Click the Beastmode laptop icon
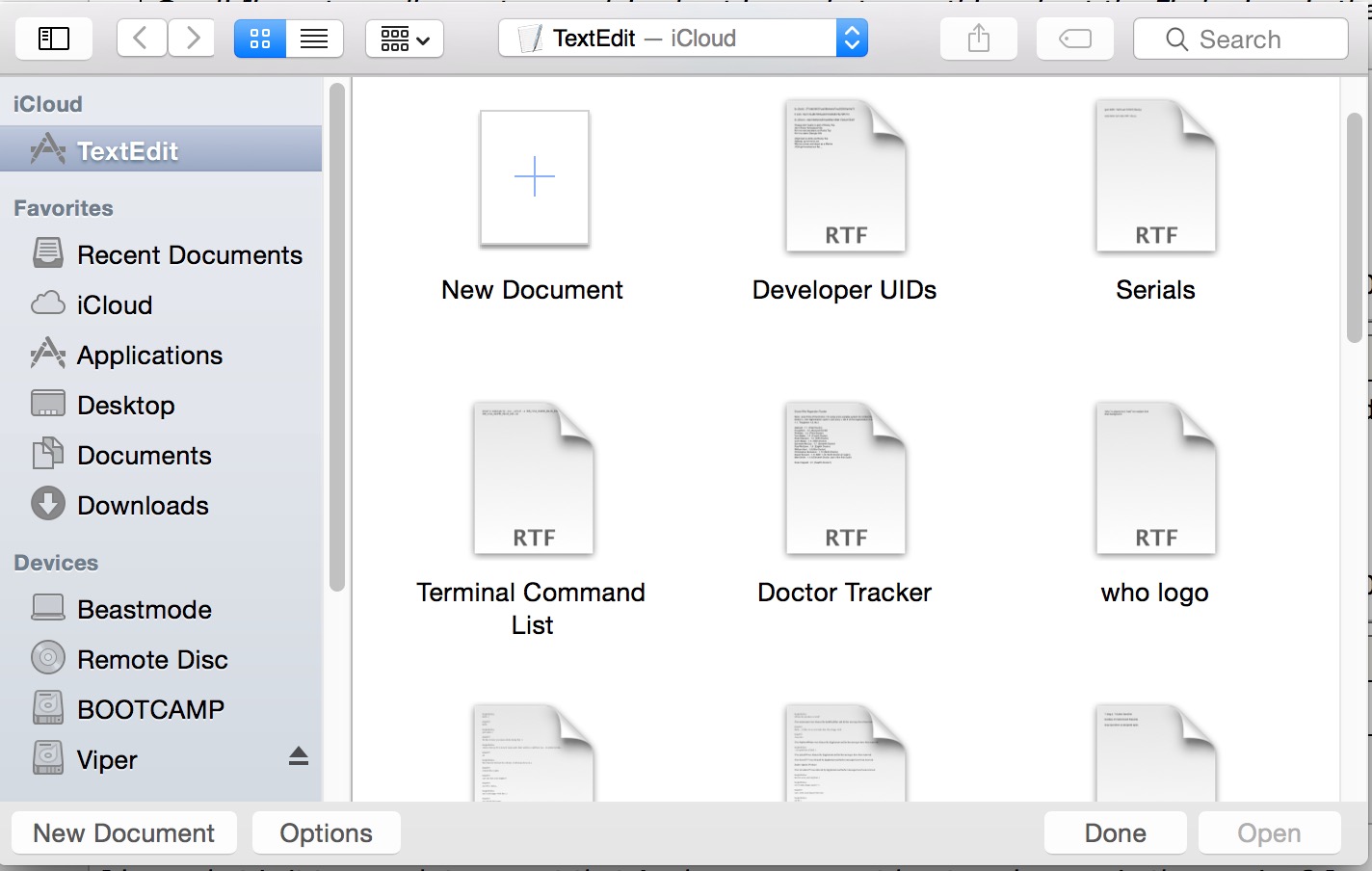1372x871 pixels. pyautogui.click(x=48, y=607)
